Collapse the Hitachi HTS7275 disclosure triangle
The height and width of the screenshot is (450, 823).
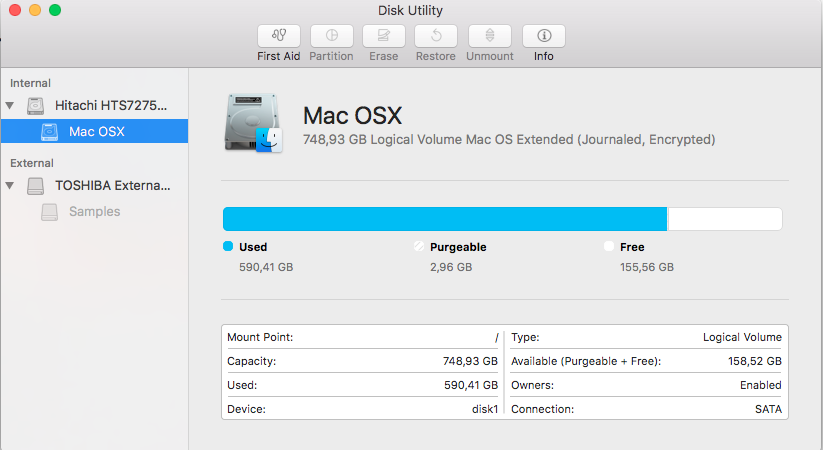pyautogui.click(x=9, y=106)
